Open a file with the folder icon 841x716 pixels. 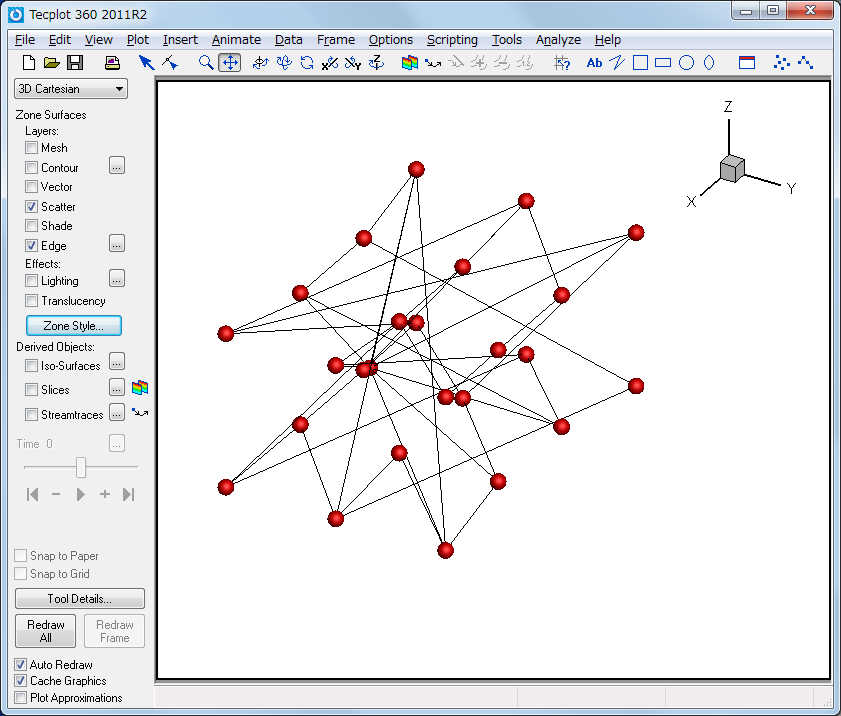tap(51, 63)
